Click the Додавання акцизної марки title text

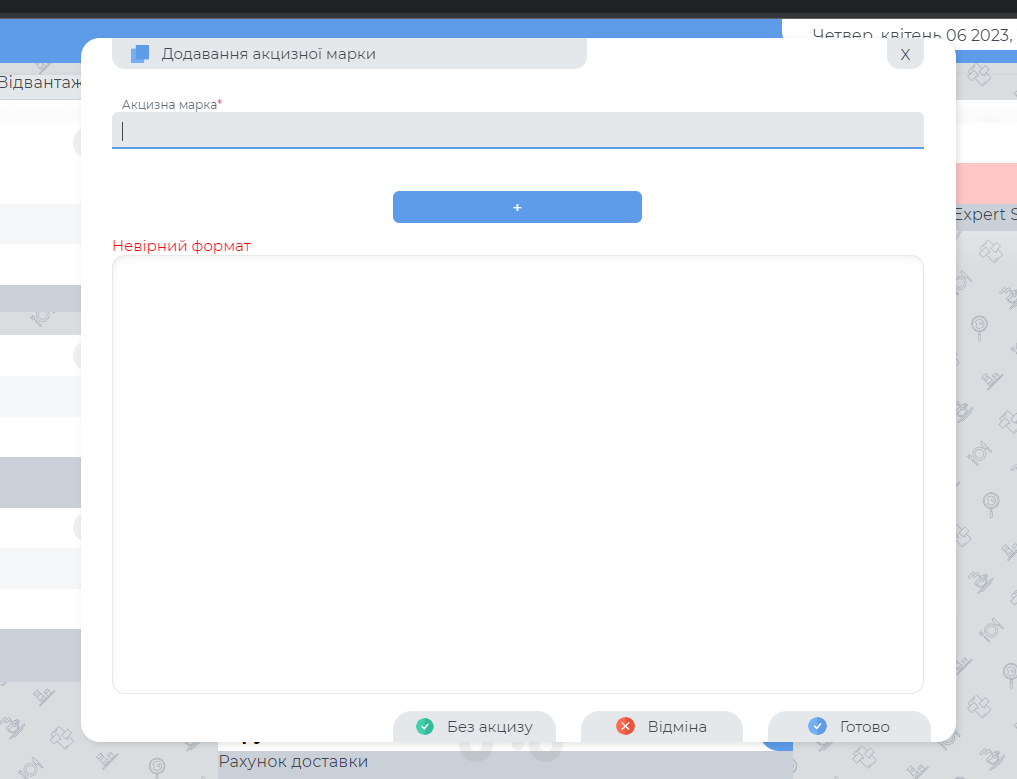click(268, 54)
